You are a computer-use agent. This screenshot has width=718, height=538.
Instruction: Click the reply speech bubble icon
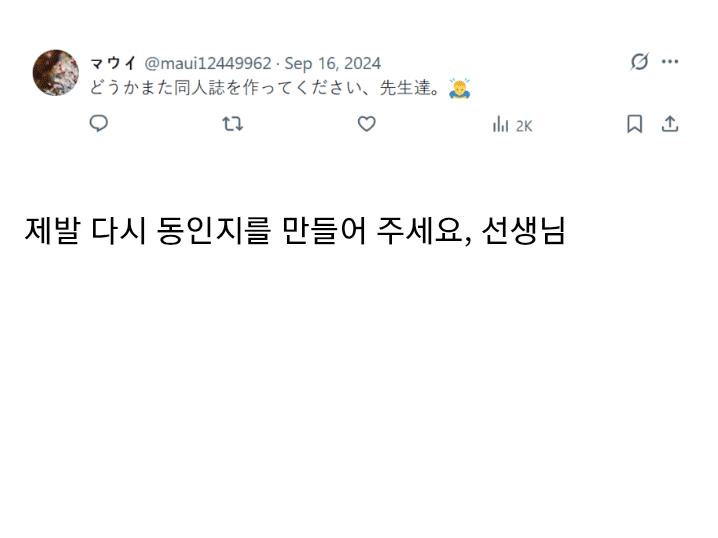click(99, 124)
